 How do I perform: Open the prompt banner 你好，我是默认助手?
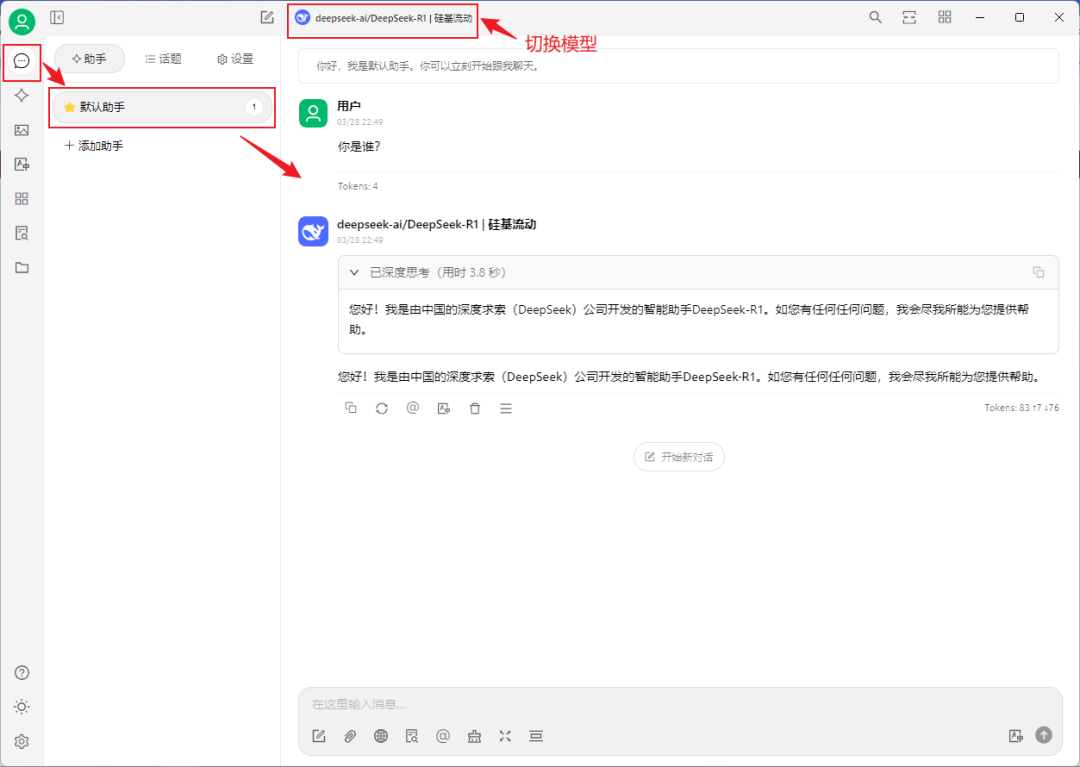[678, 66]
